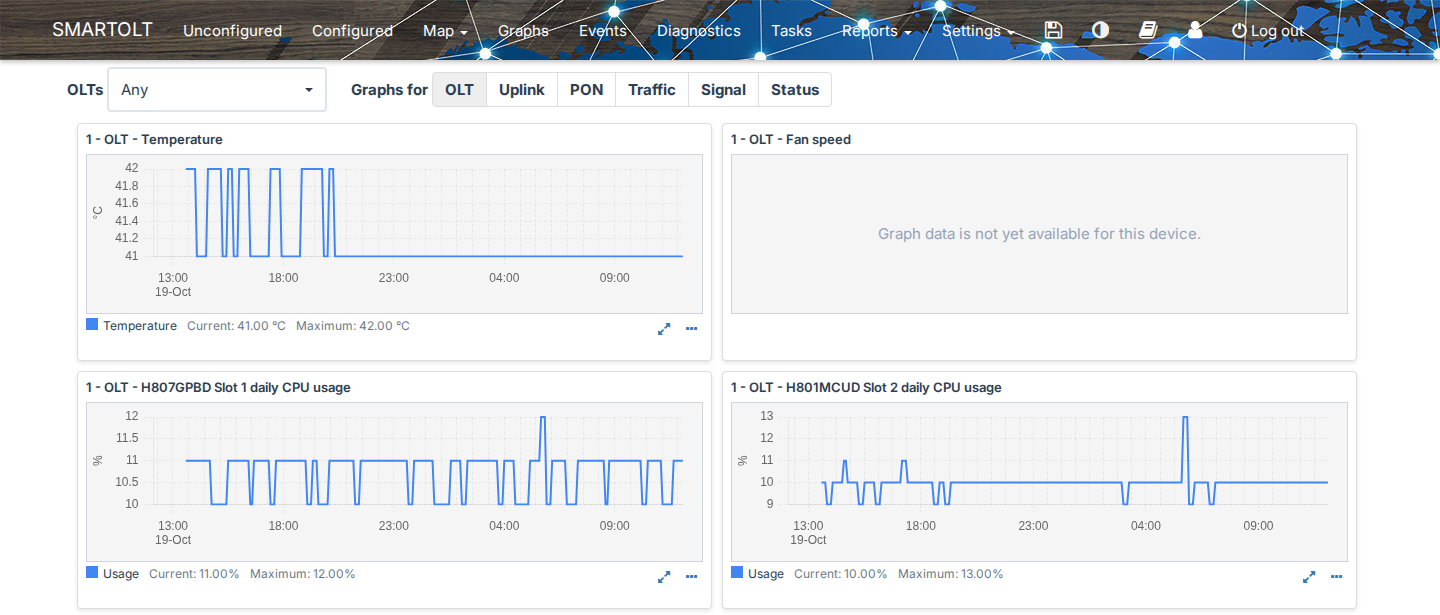
Task: Click the Slot 1 Usage legend swatch
Action: (92, 573)
